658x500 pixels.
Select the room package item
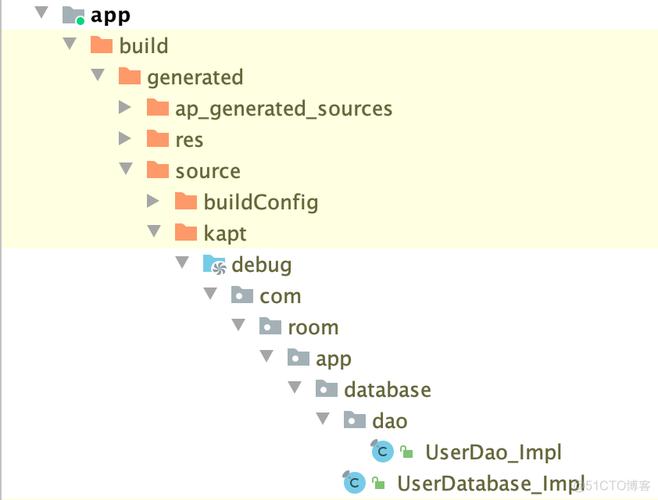pos(313,327)
